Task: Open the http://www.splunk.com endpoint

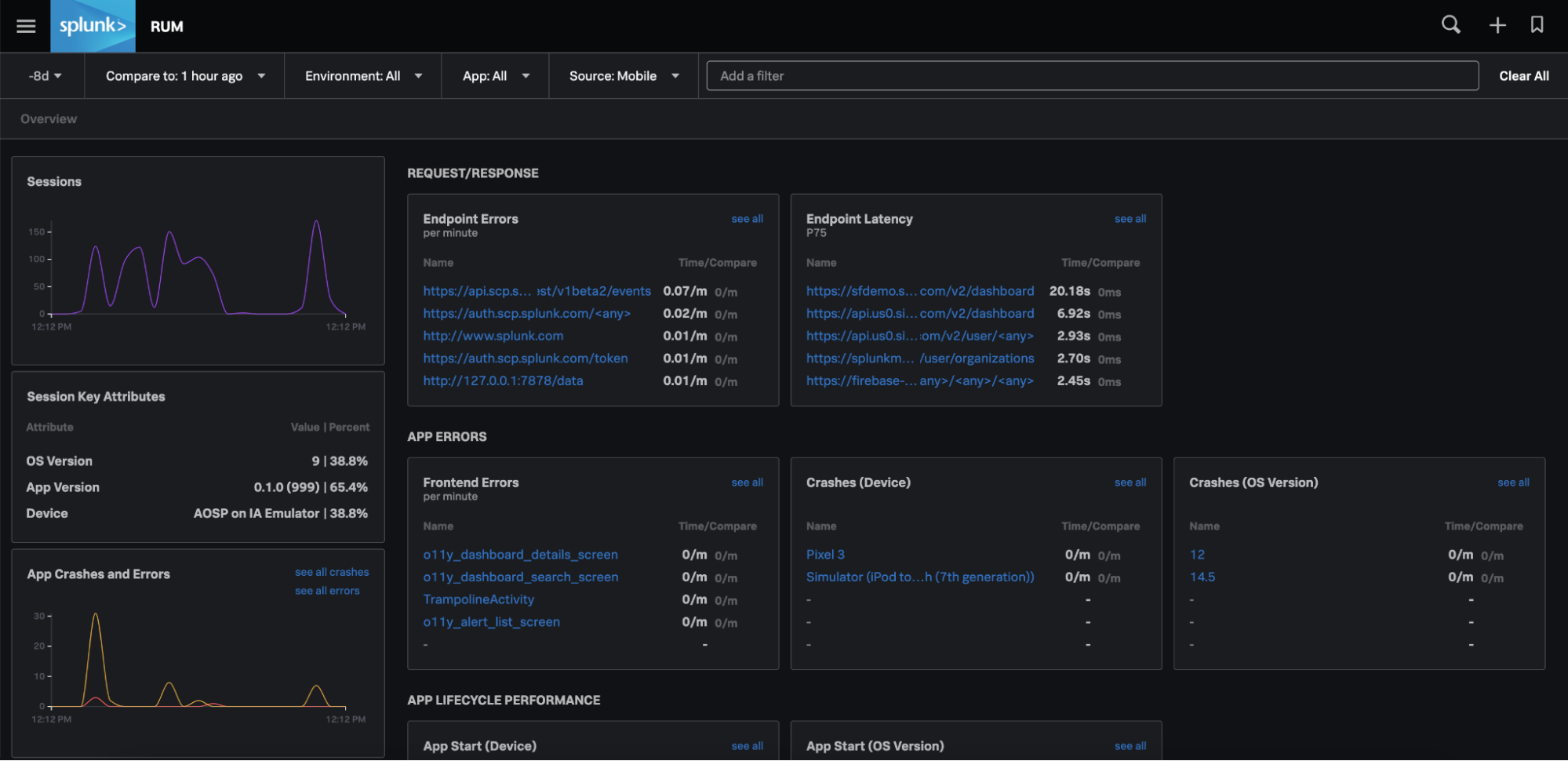Action: pos(493,336)
